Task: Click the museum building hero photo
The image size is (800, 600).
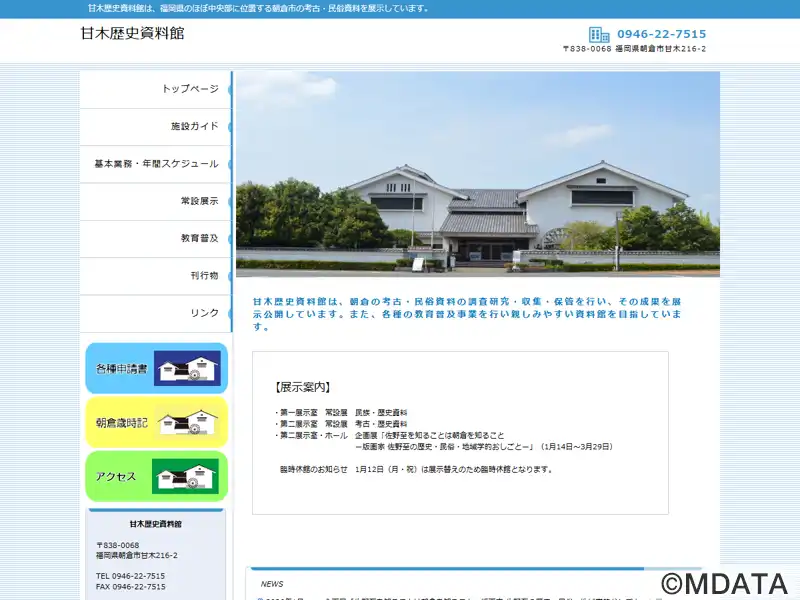Action: [x=478, y=174]
